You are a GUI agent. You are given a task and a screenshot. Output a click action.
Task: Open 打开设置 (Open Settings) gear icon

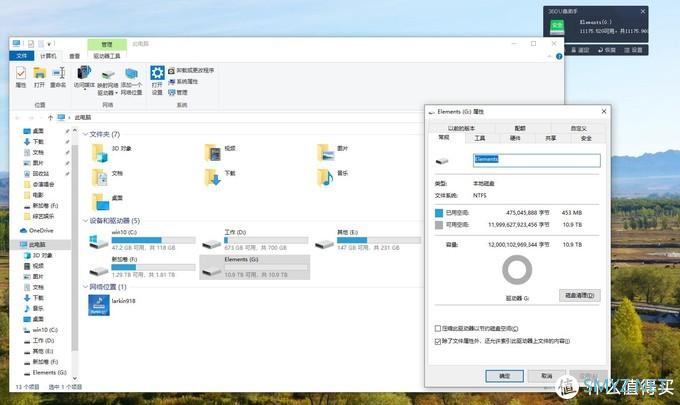click(157, 76)
